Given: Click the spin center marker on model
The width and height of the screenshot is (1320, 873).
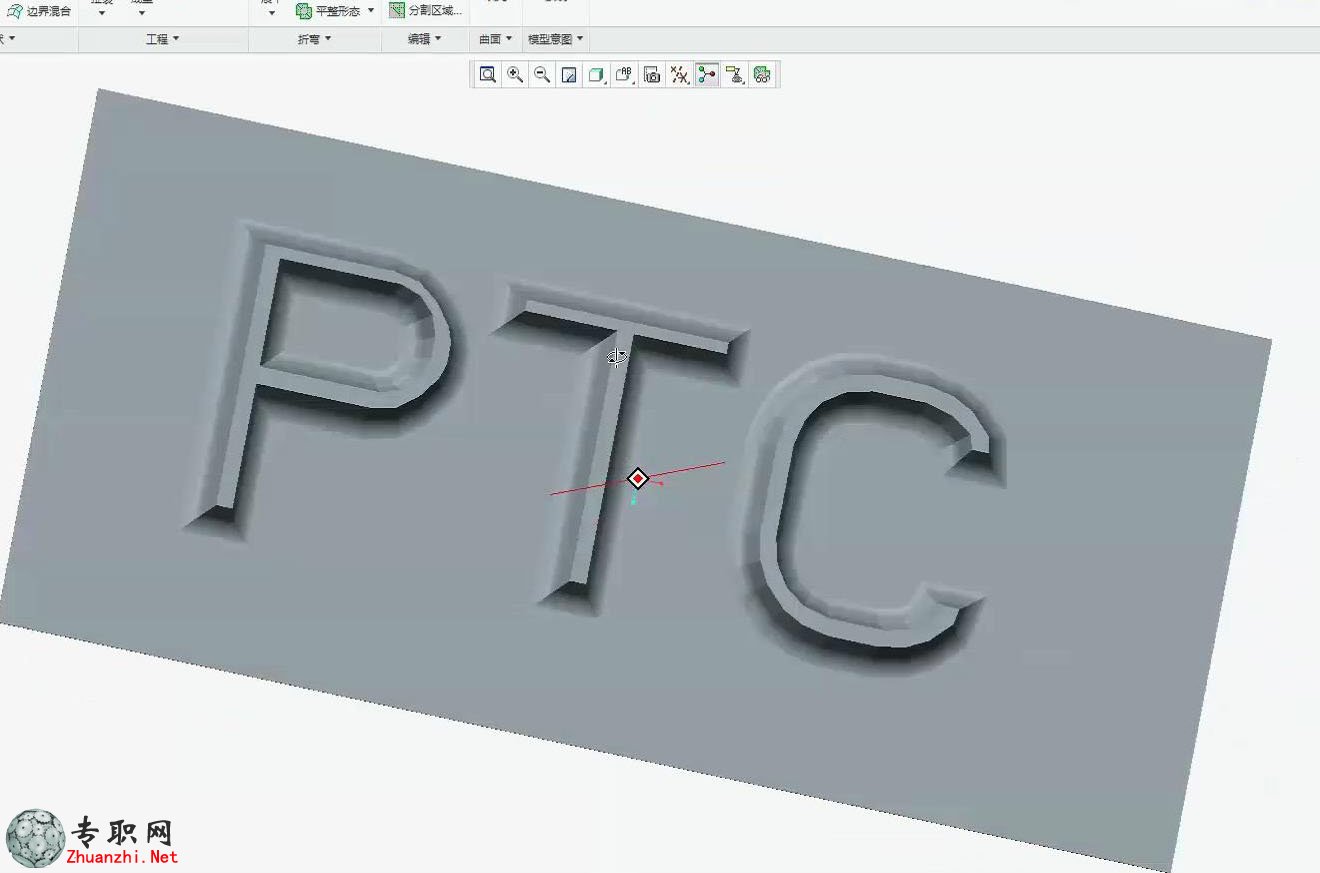Looking at the screenshot, I should pyautogui.click(x=638, y=479).
